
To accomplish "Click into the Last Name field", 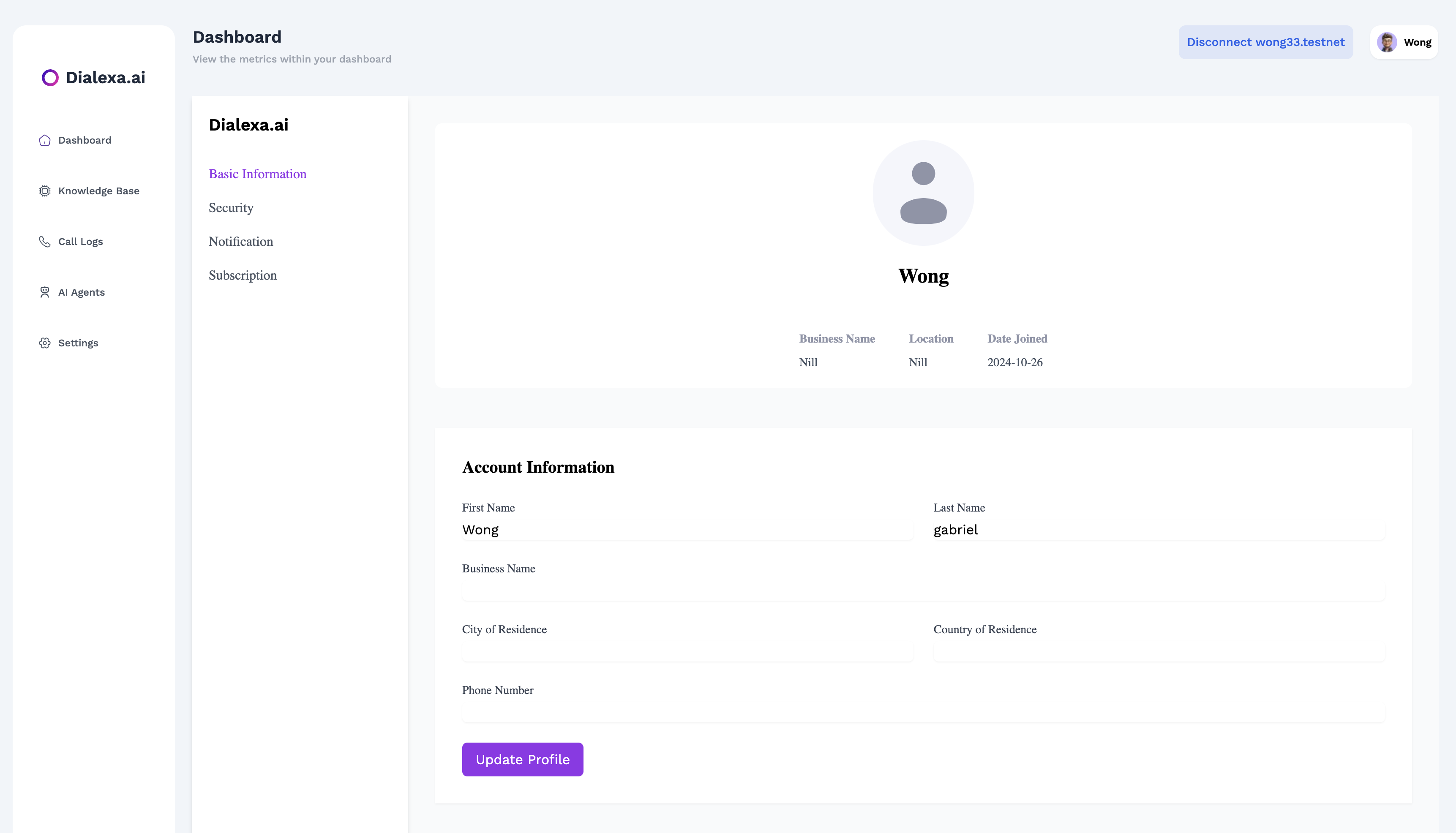I will 1158,530.
